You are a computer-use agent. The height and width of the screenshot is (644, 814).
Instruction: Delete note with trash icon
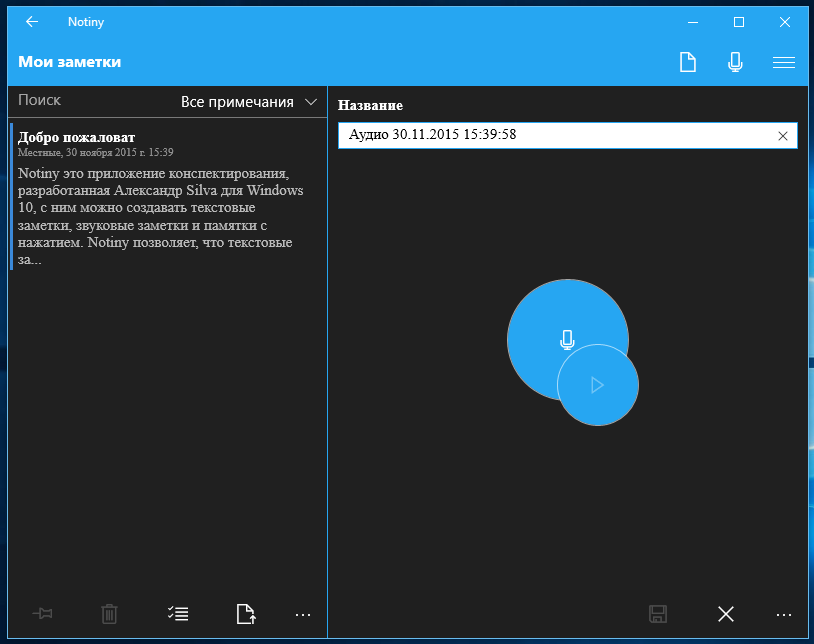(109, 614)
